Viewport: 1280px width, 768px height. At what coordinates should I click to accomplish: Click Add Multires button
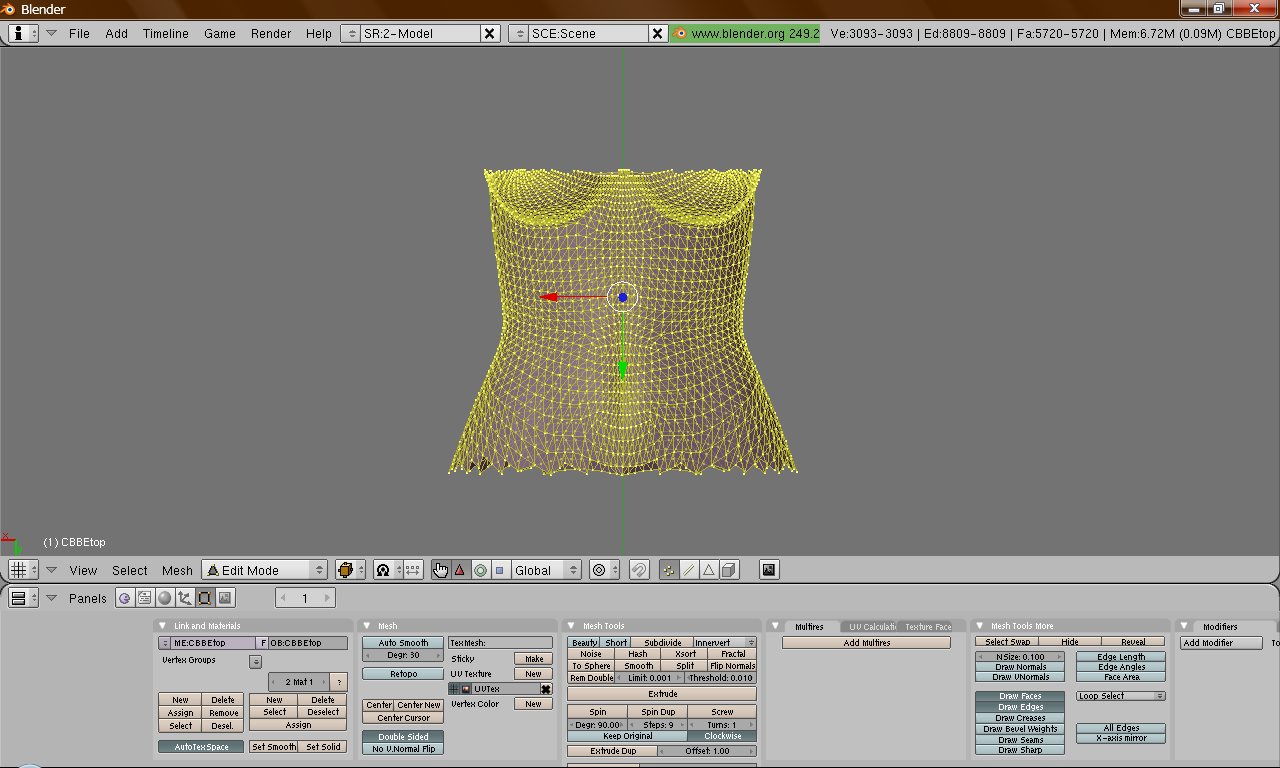pos(866,643)
